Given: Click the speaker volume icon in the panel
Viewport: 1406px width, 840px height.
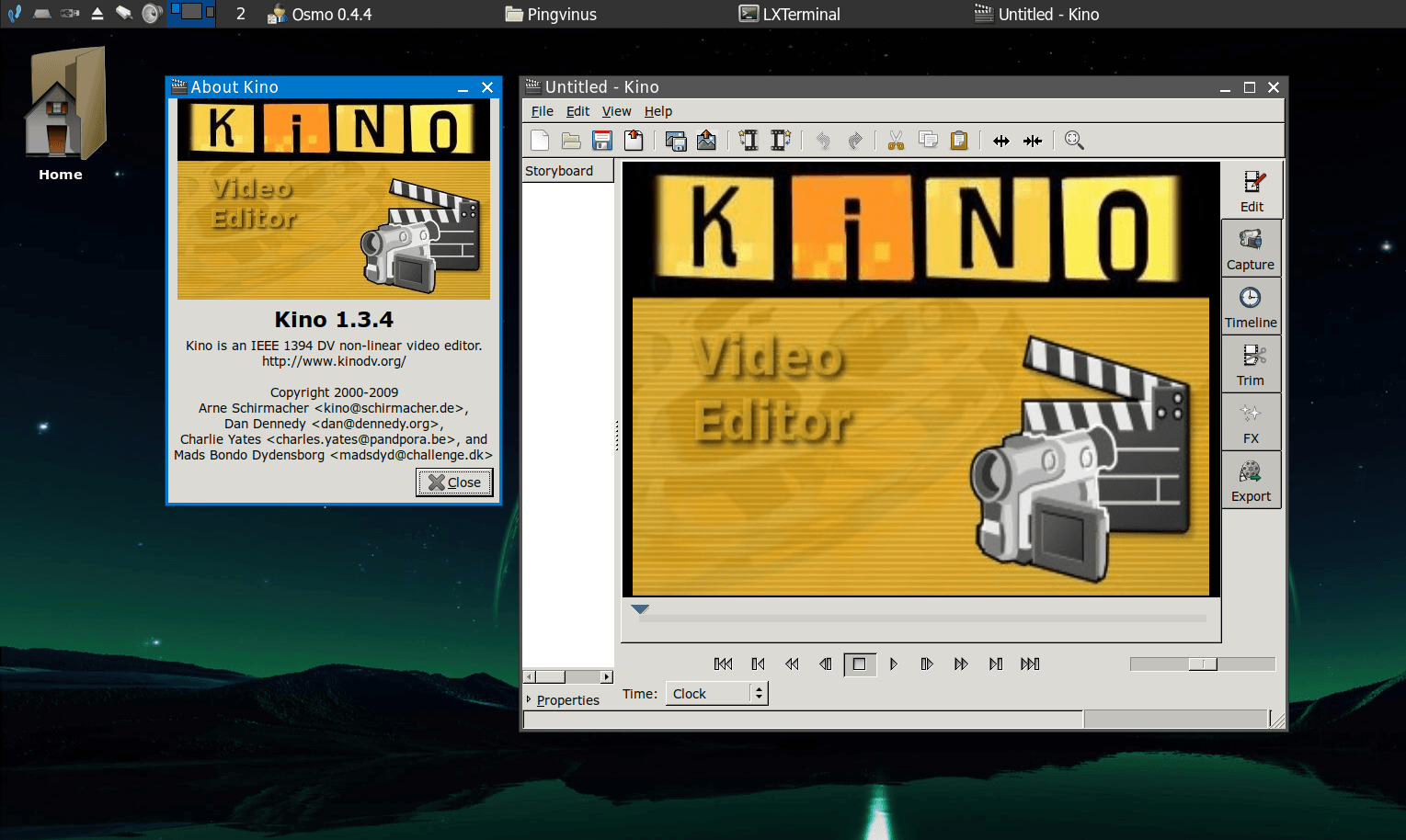Looking at the screenshot, I should (152, 13).
